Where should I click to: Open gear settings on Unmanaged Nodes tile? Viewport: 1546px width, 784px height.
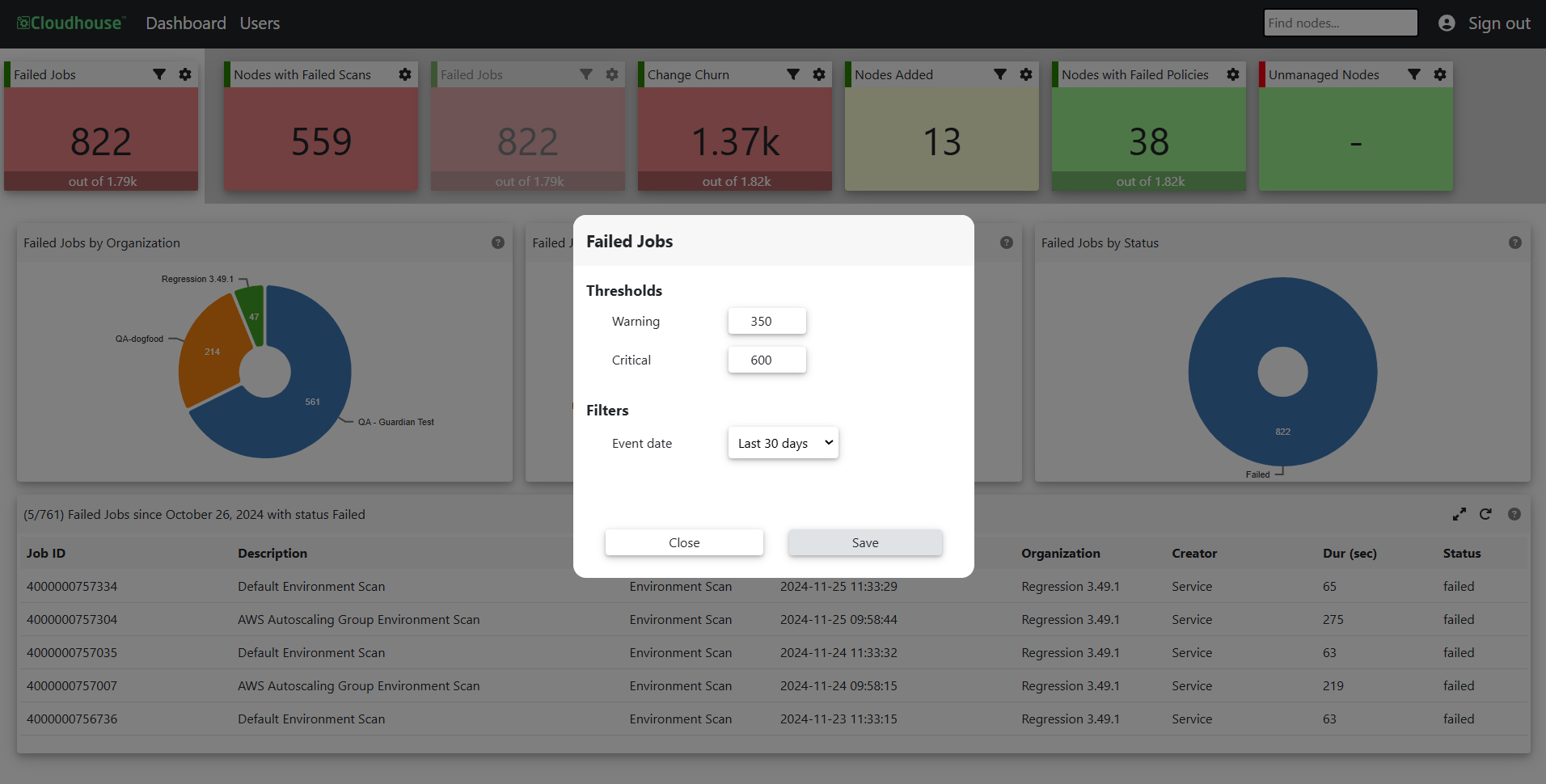point(1440,74)
